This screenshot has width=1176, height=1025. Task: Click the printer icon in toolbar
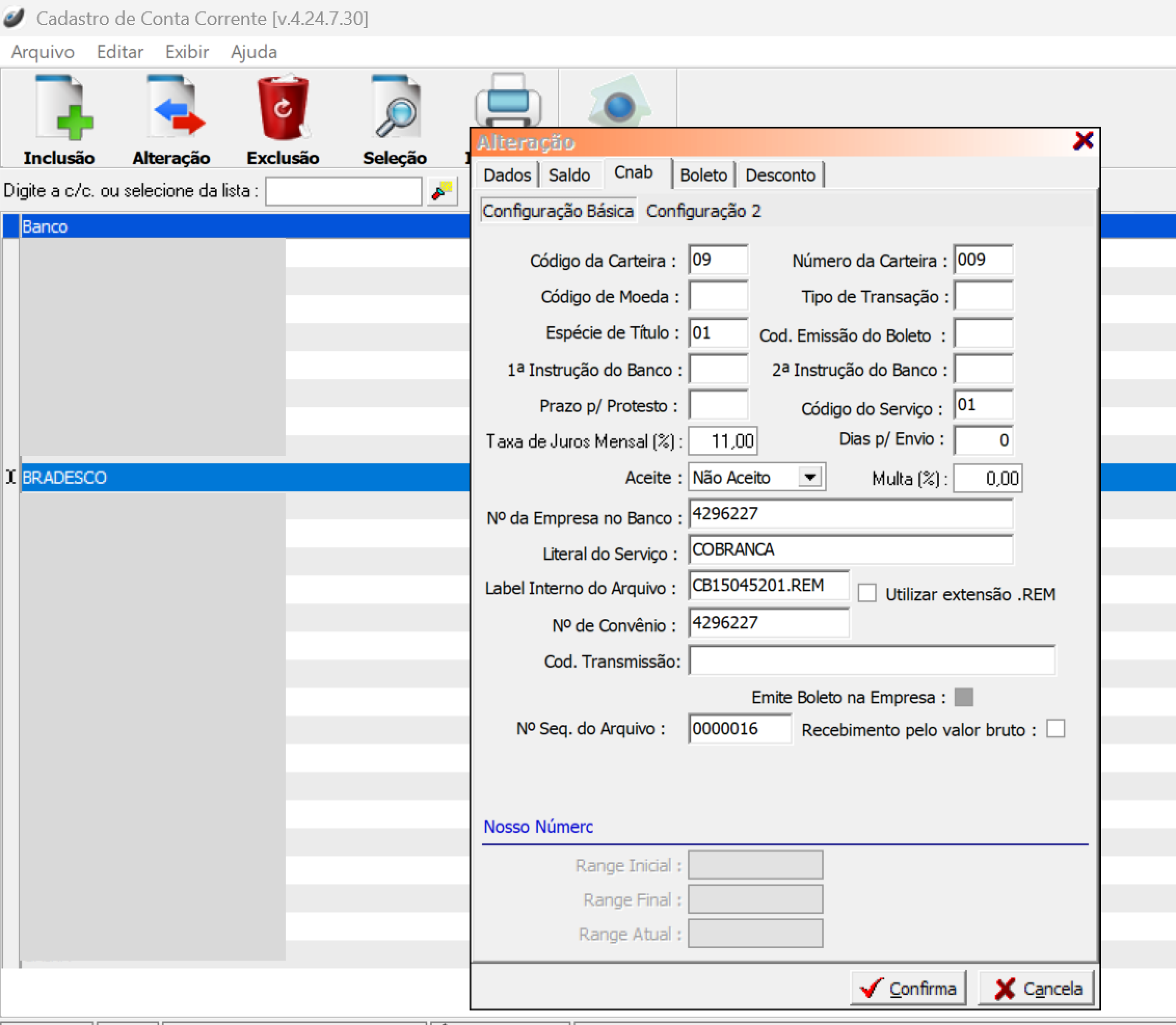507,102
